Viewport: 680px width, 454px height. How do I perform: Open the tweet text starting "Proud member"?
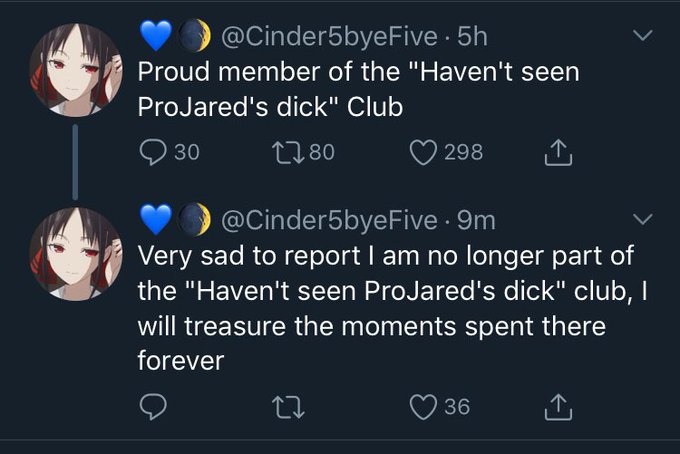(358, 90)
